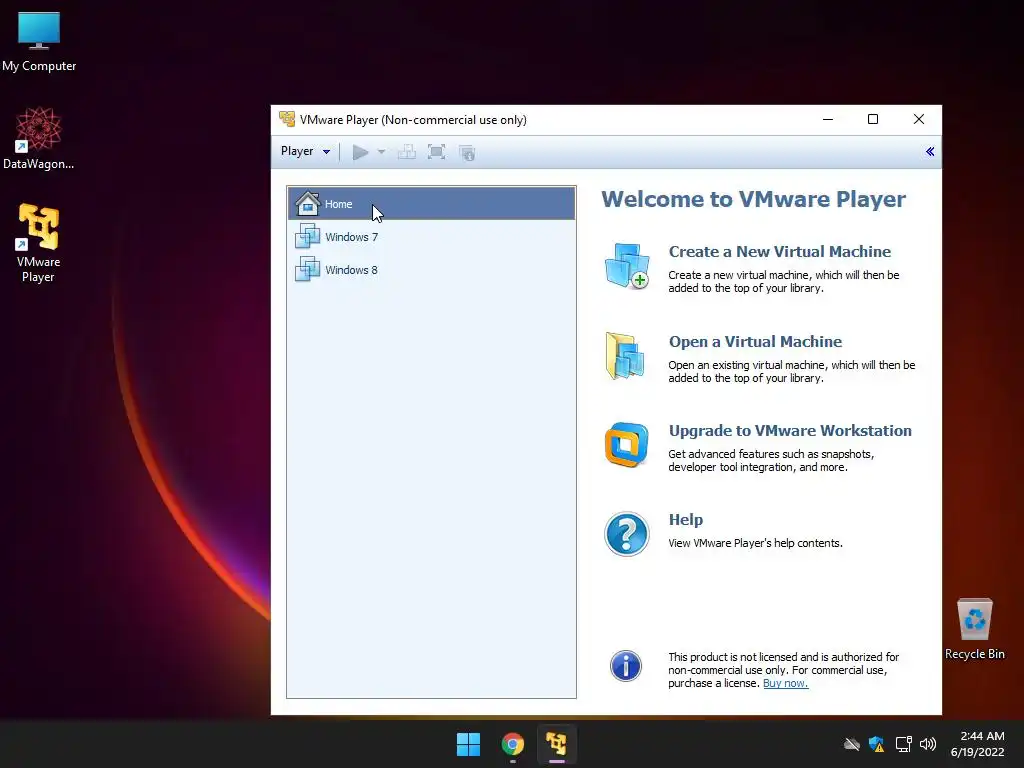The width and height of the screenshot is (1024, 768).
Task: Click the Enter full screen mode icon
Action: pyautogui.click(x=436, y=152)
